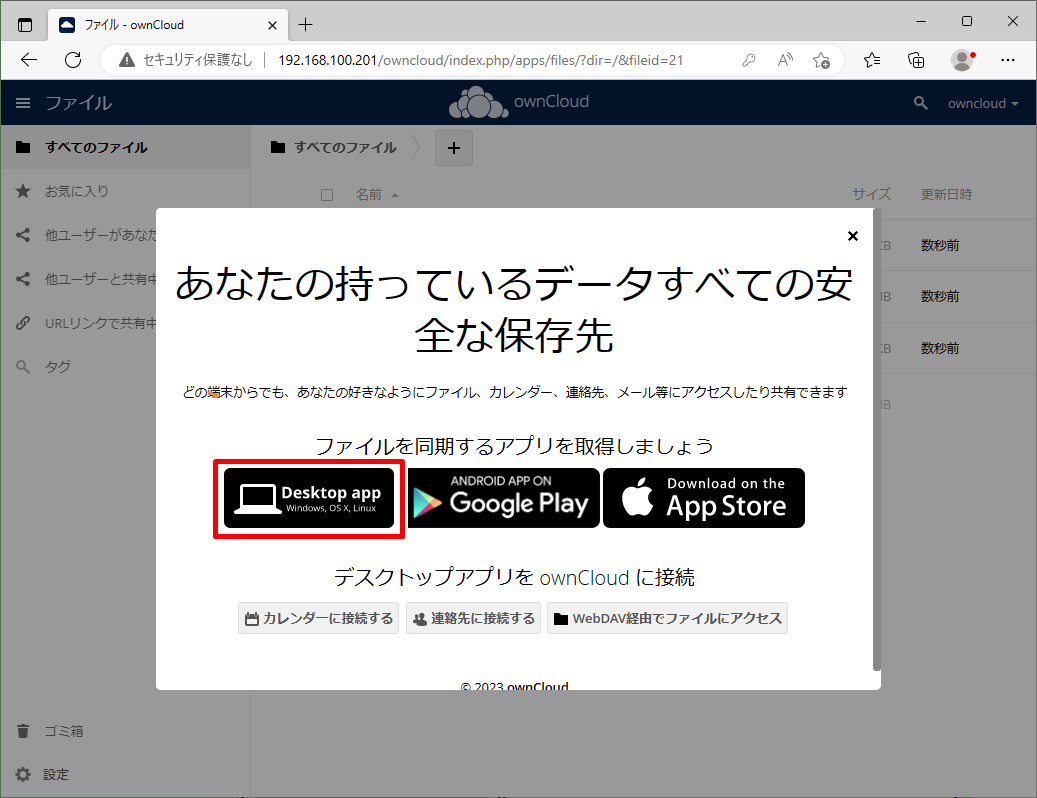Add this page to favorites star icon
Image resolution: width=1037 pixels, height=798 pixels.
click(x=821, y=60)
